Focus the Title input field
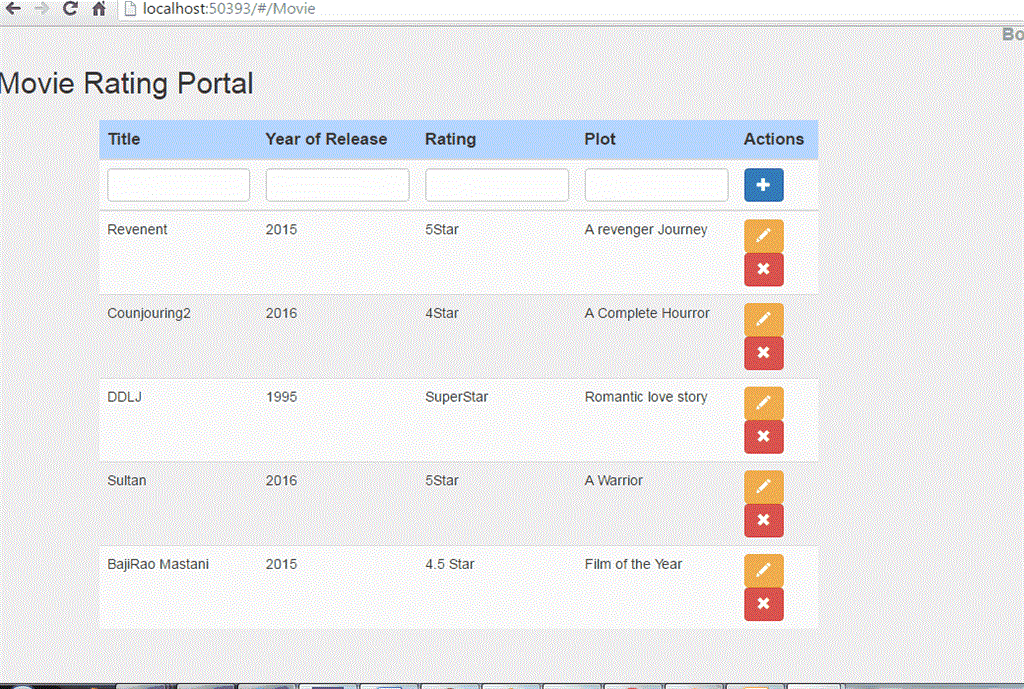This screenshot has height=689, width=1024. click(x=178, y=185)
